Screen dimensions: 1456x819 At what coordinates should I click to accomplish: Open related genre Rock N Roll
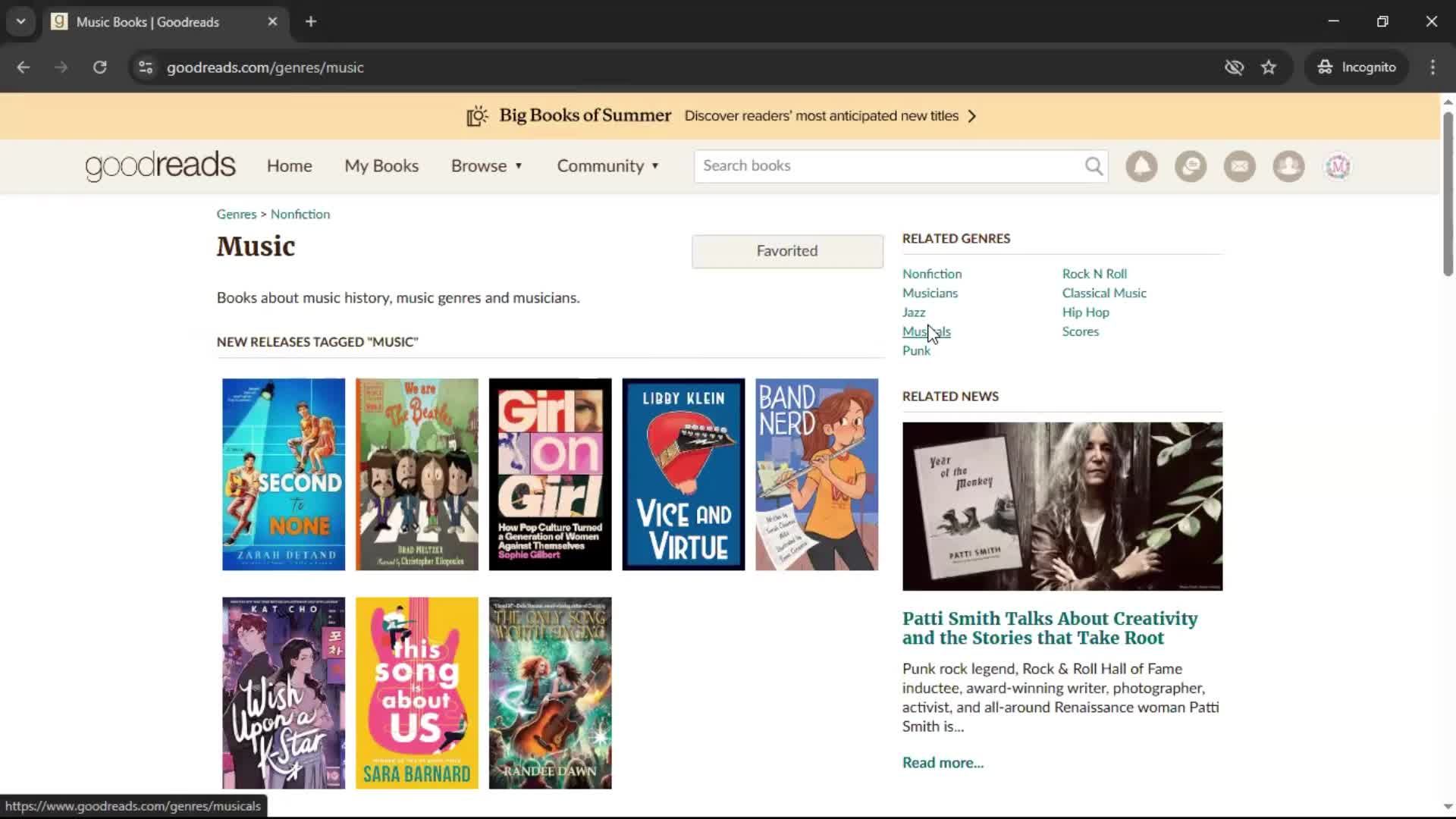tap(1094, 274)
